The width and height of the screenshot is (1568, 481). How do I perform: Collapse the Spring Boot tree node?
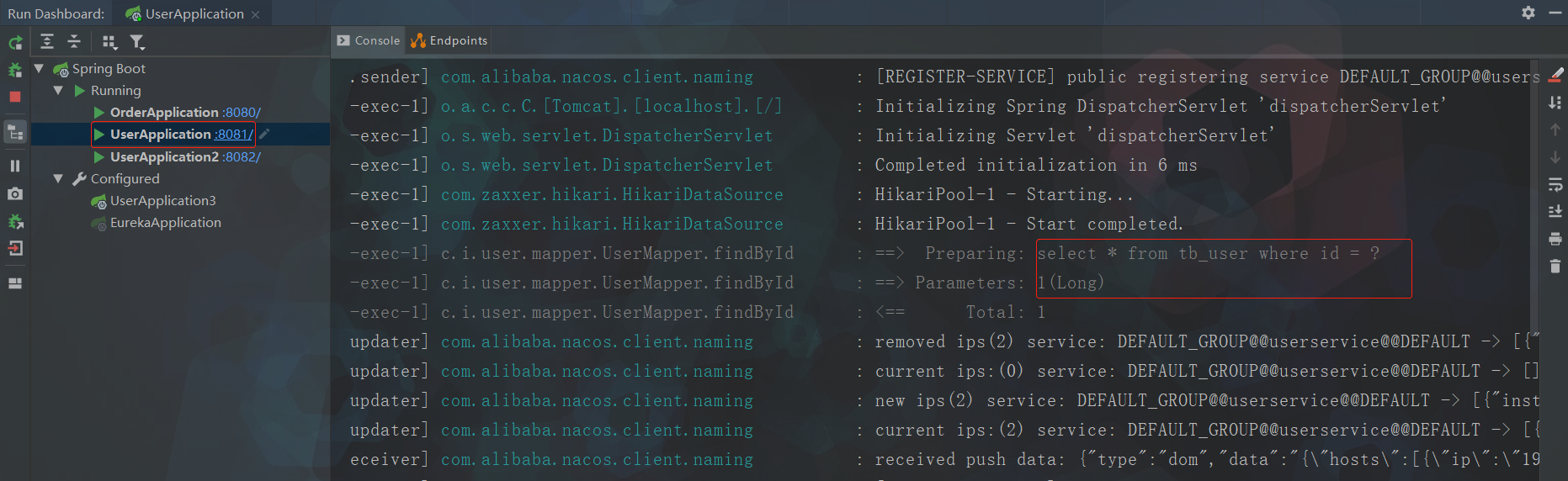click(39, 68)
